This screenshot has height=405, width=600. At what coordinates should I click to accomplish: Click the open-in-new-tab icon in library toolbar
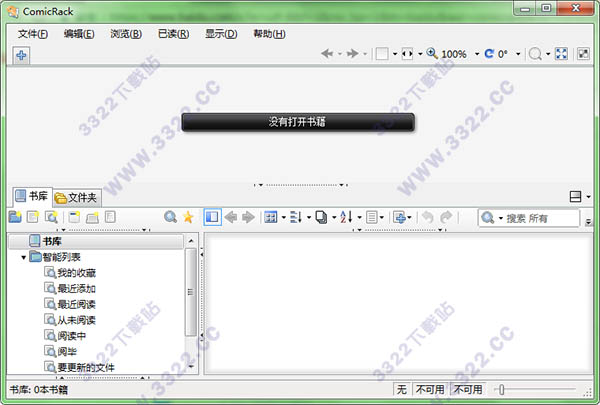pyautogui.click(x=92, y=217)
